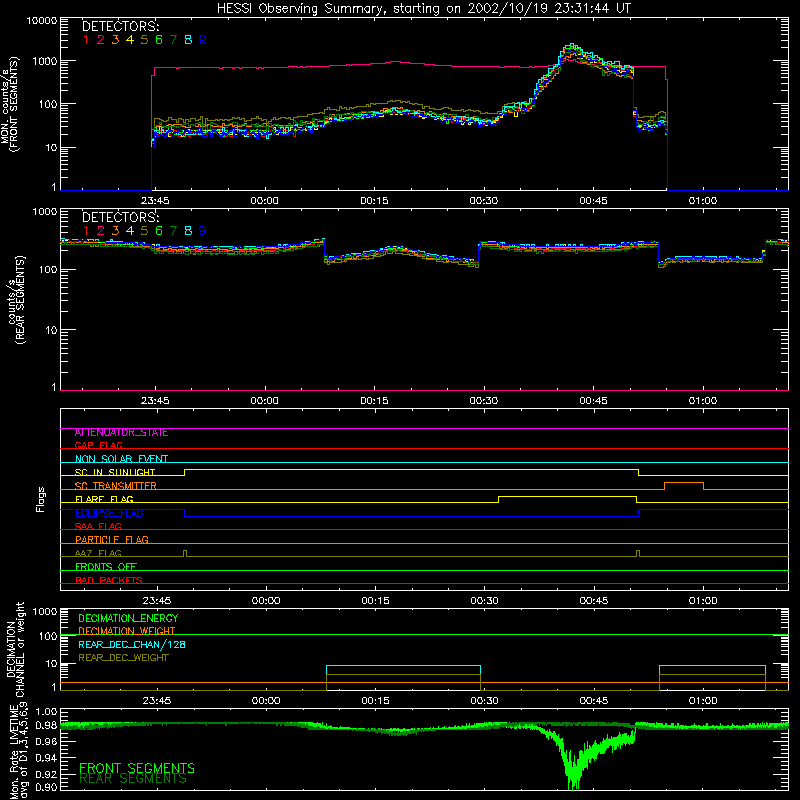
Task: Select detector 7 in front segments legend
Action: pos(173,40)
